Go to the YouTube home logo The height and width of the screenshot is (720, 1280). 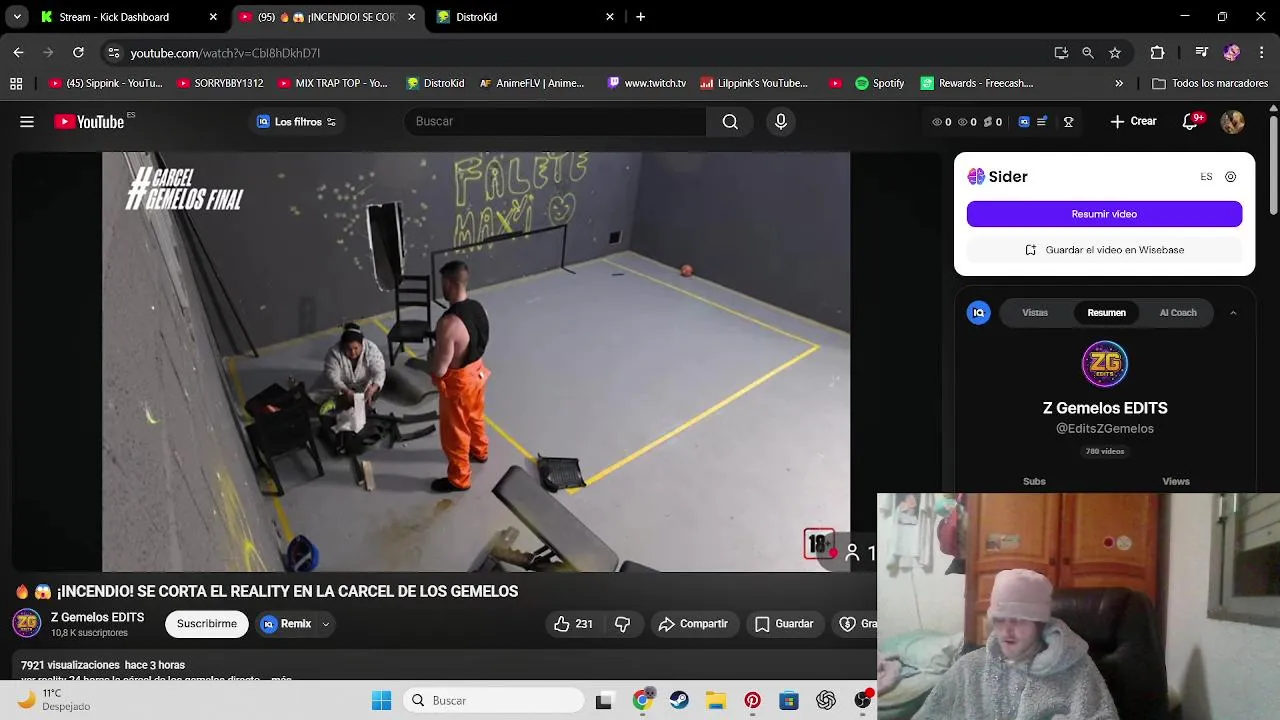pos(89,122)
